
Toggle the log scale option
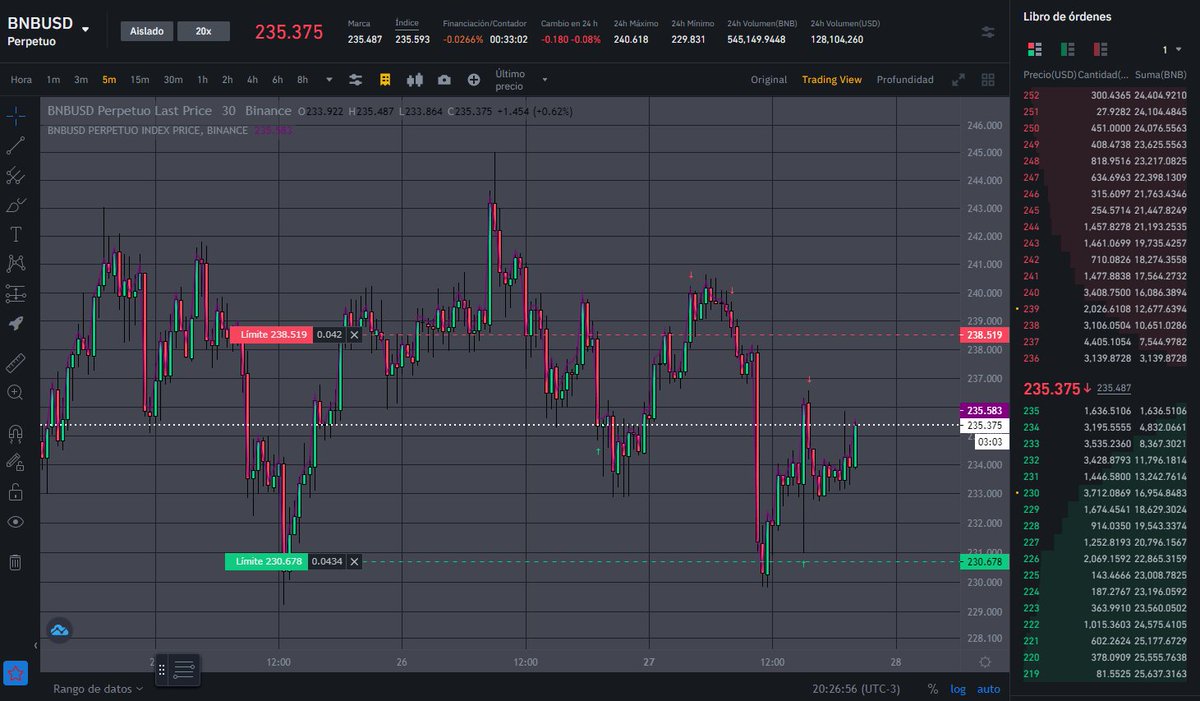tap(958, 688)
